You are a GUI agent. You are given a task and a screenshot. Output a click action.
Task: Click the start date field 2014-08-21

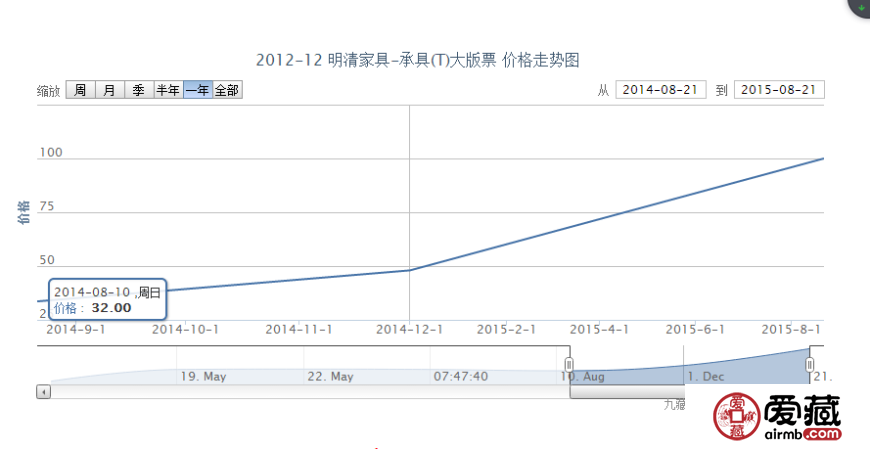tap(661, 90)
